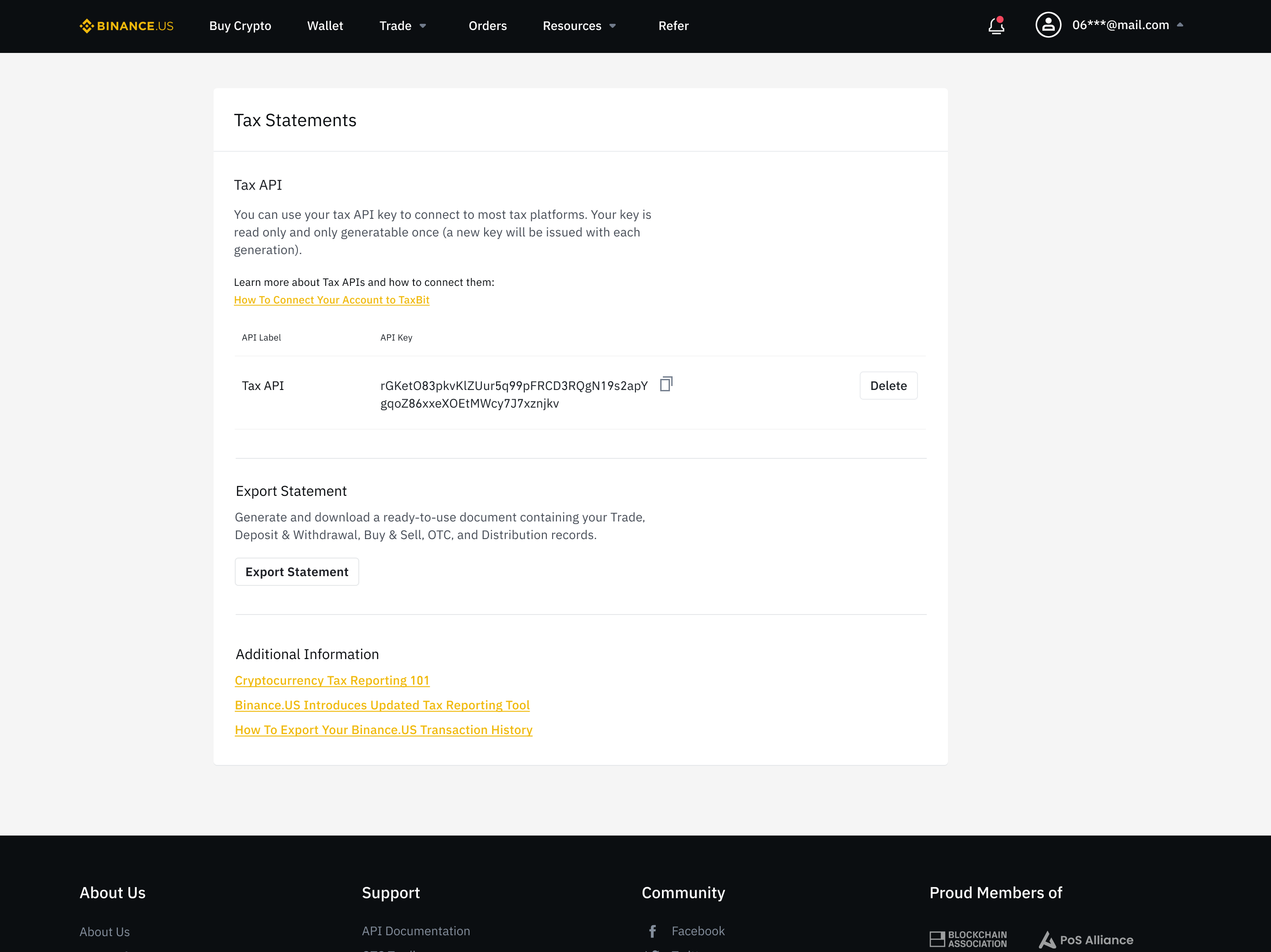Click the API Label column header
Viewport: 1271px width, 952px height.
tap(261, 338)
